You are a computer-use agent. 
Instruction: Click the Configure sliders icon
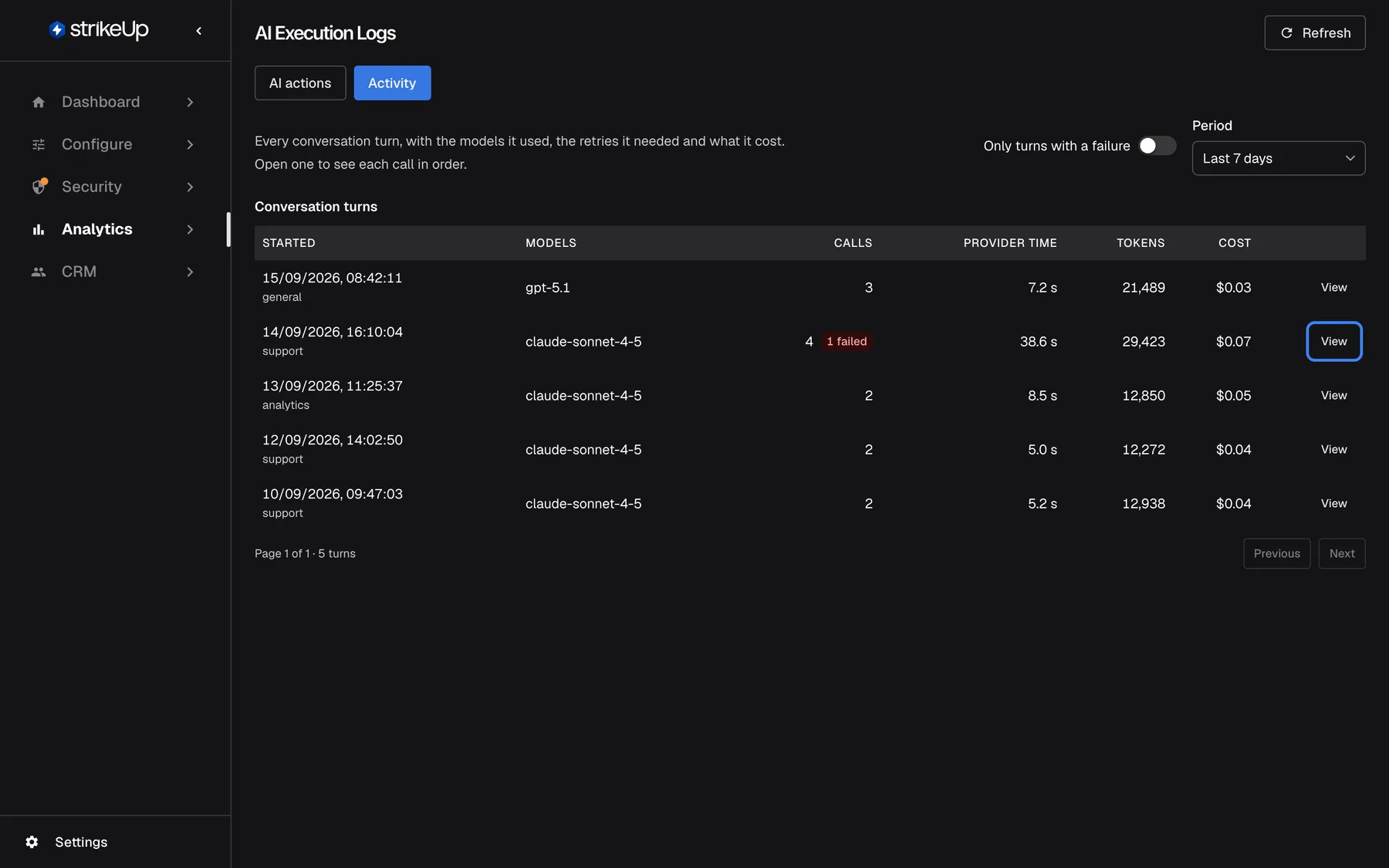[x=39, y=144]
